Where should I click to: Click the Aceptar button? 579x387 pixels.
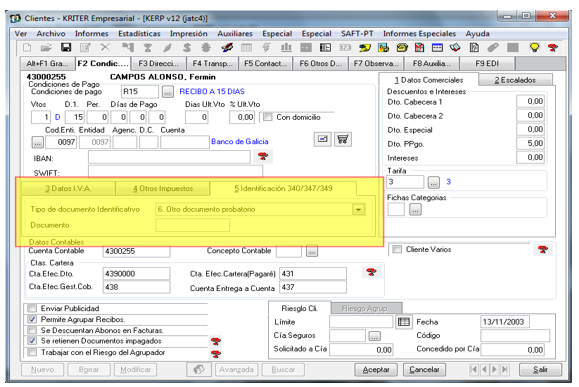coord(376,369)
